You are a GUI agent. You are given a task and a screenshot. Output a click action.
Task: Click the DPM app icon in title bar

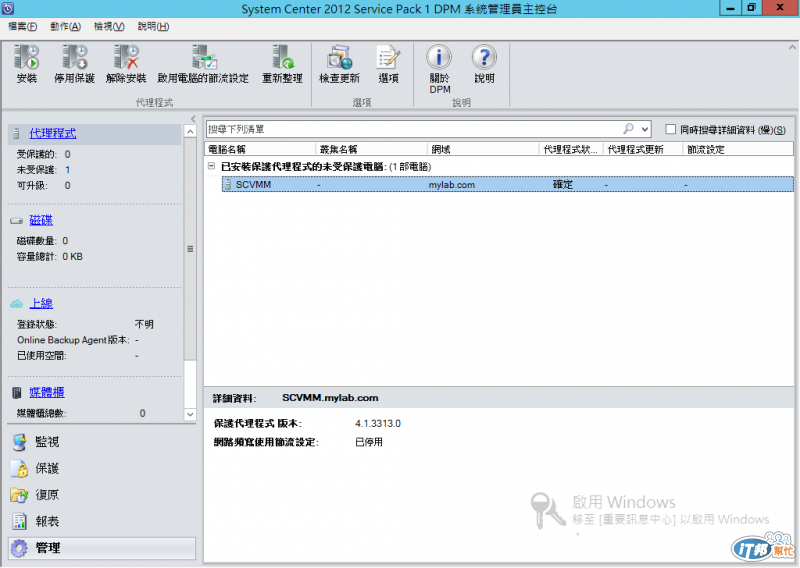[7, 8]
